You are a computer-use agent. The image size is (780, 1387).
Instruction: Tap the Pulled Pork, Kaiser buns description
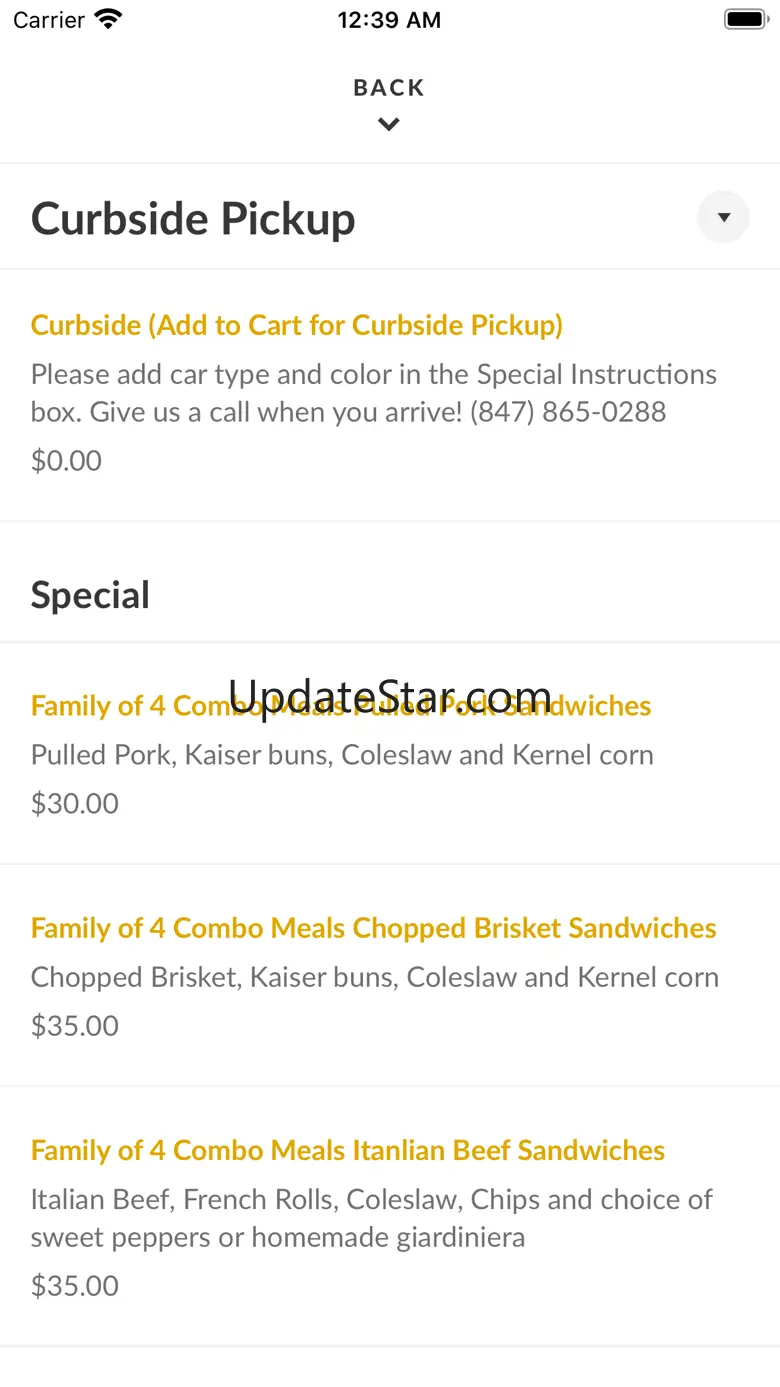[342, 755]
